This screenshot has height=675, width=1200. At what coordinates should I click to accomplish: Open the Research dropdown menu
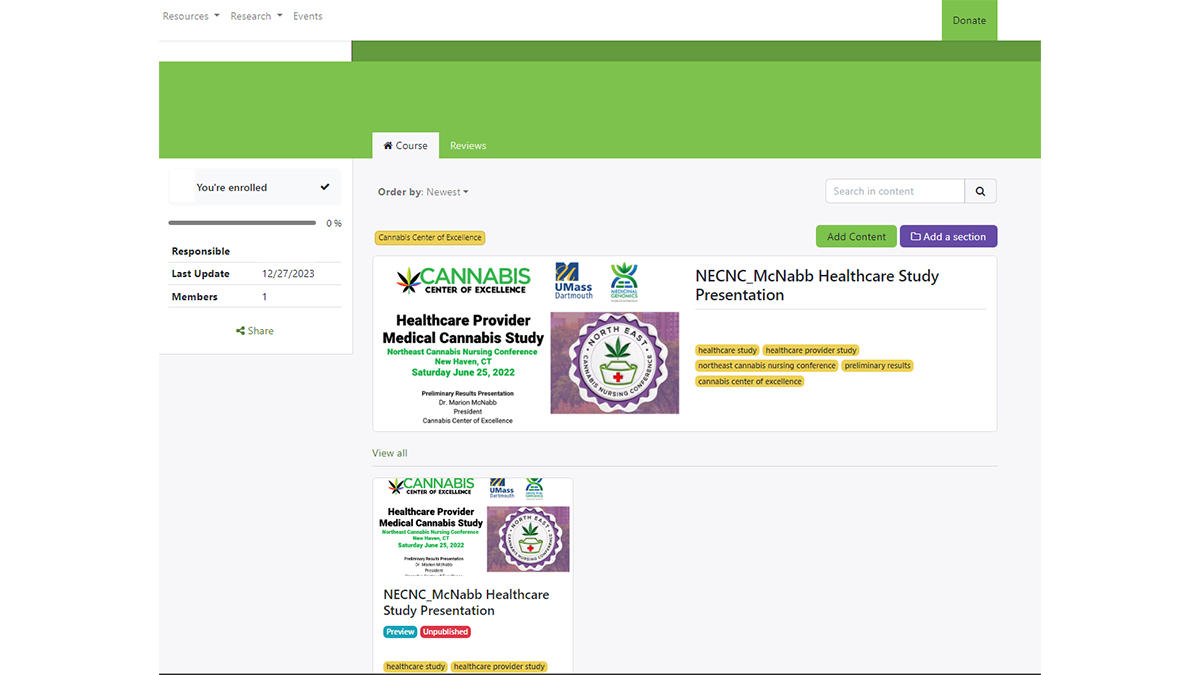click(256, 16)
